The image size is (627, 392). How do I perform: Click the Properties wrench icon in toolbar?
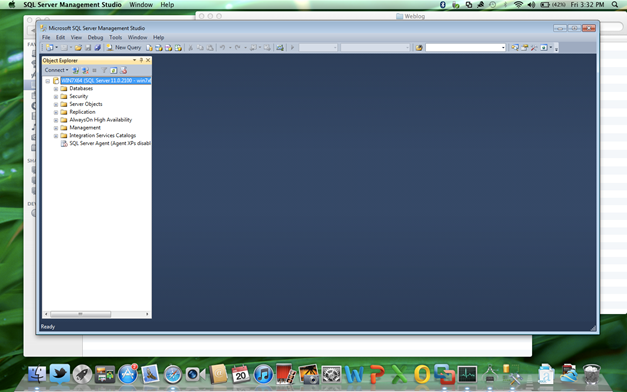(x=534, y=48)
